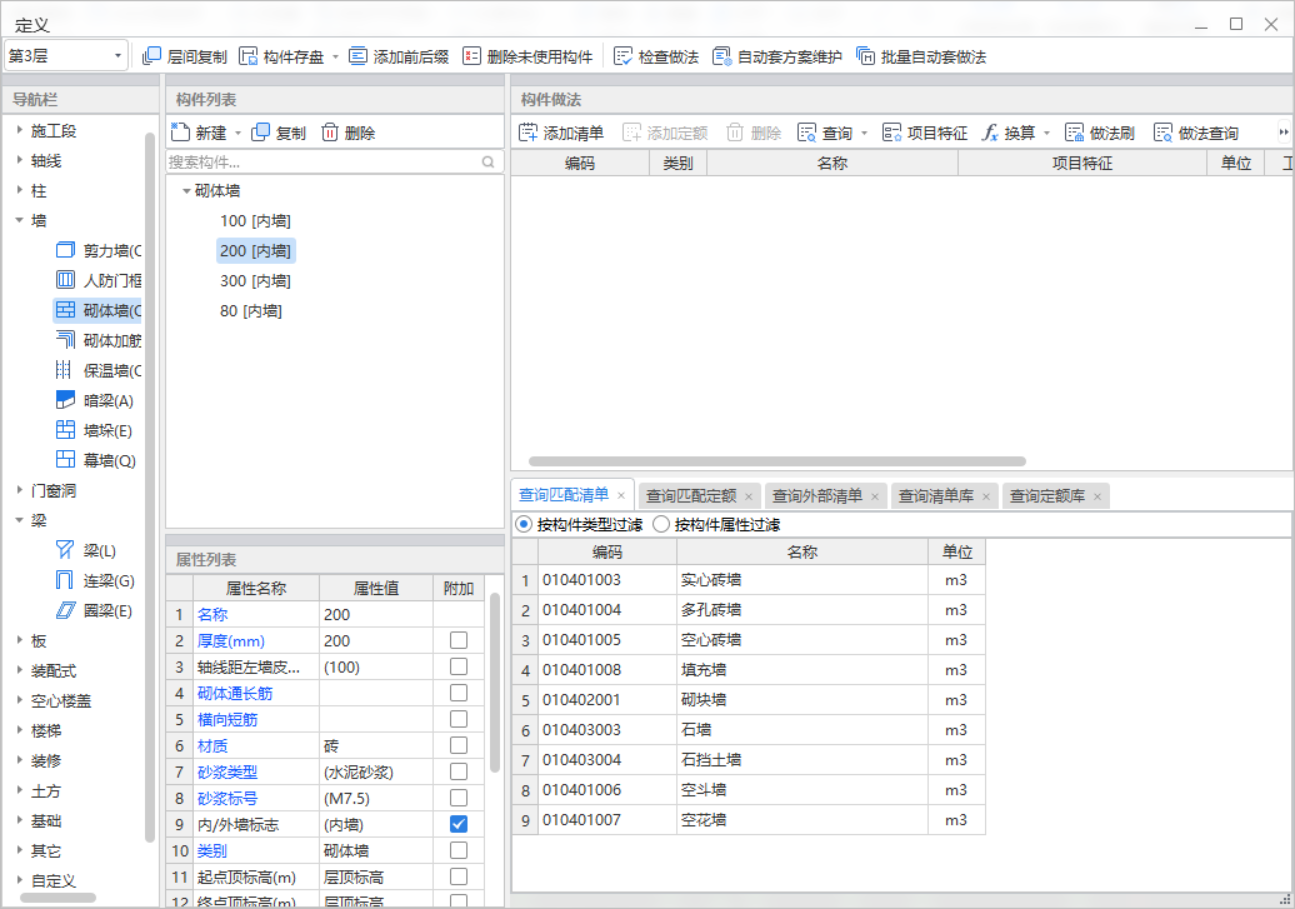Image resolution: width=1295 pixels, height=909 pixels.
Task: Select 砌体加筋 in the navigation bar
Action: pyautogui.click(x=98, y=341)
